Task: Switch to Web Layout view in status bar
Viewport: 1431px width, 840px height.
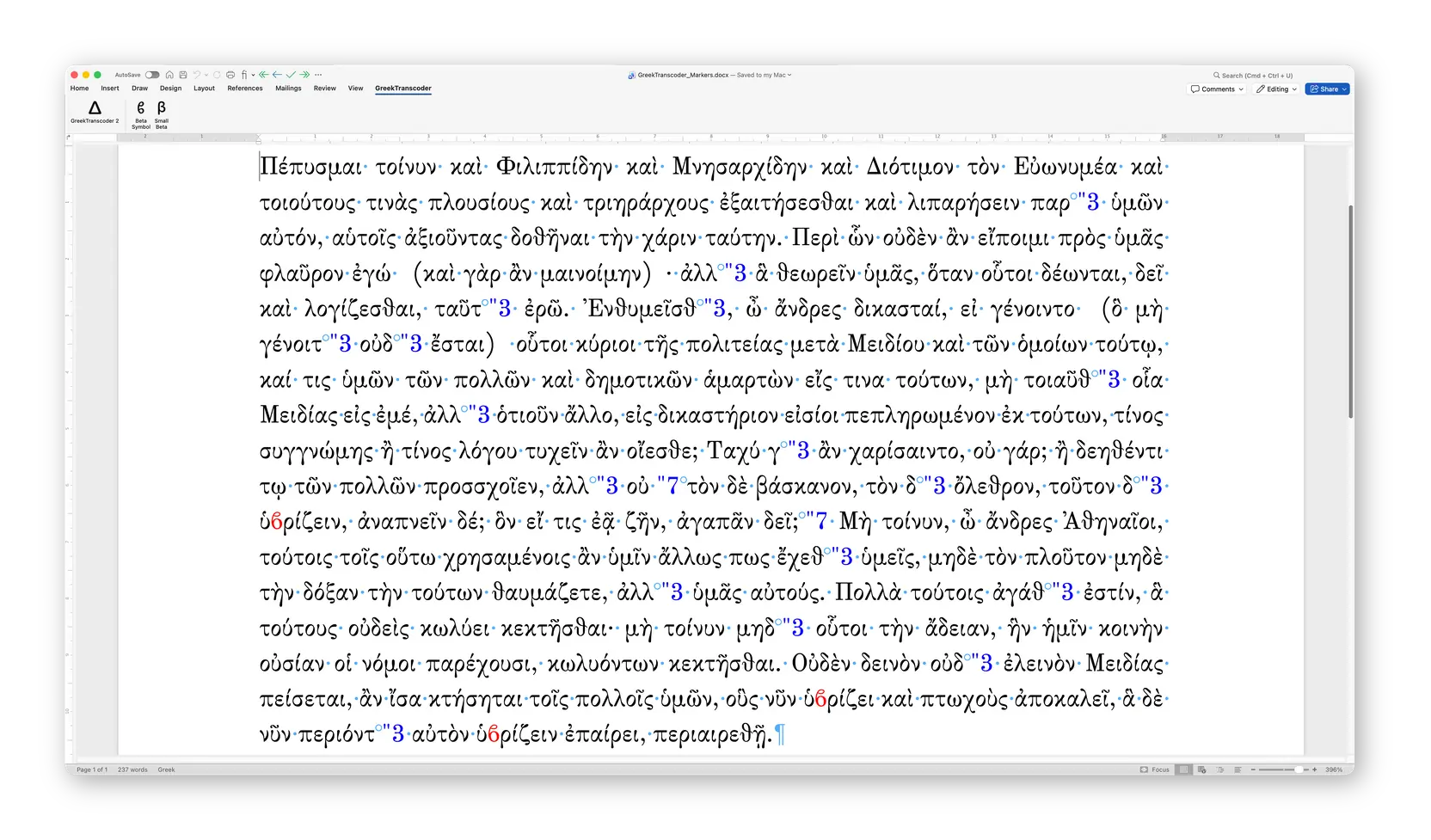Action: pyautogui.click(x=1201, y=769)
